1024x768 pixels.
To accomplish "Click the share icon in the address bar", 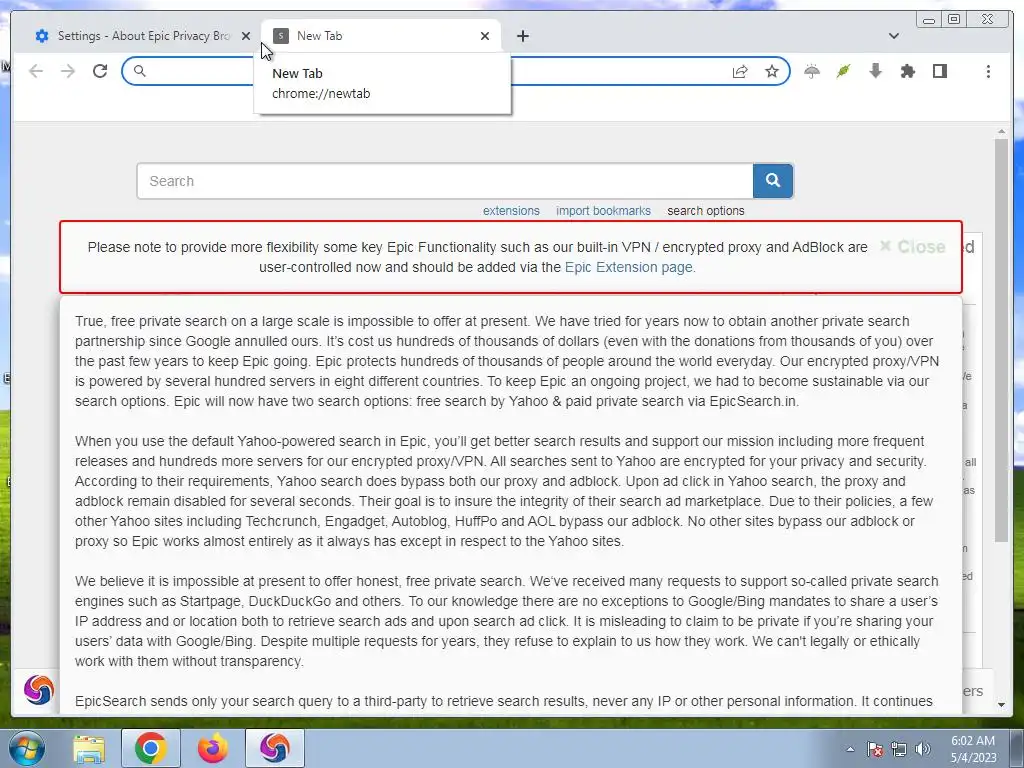I will pyautogui.click(x=740, y=71).
